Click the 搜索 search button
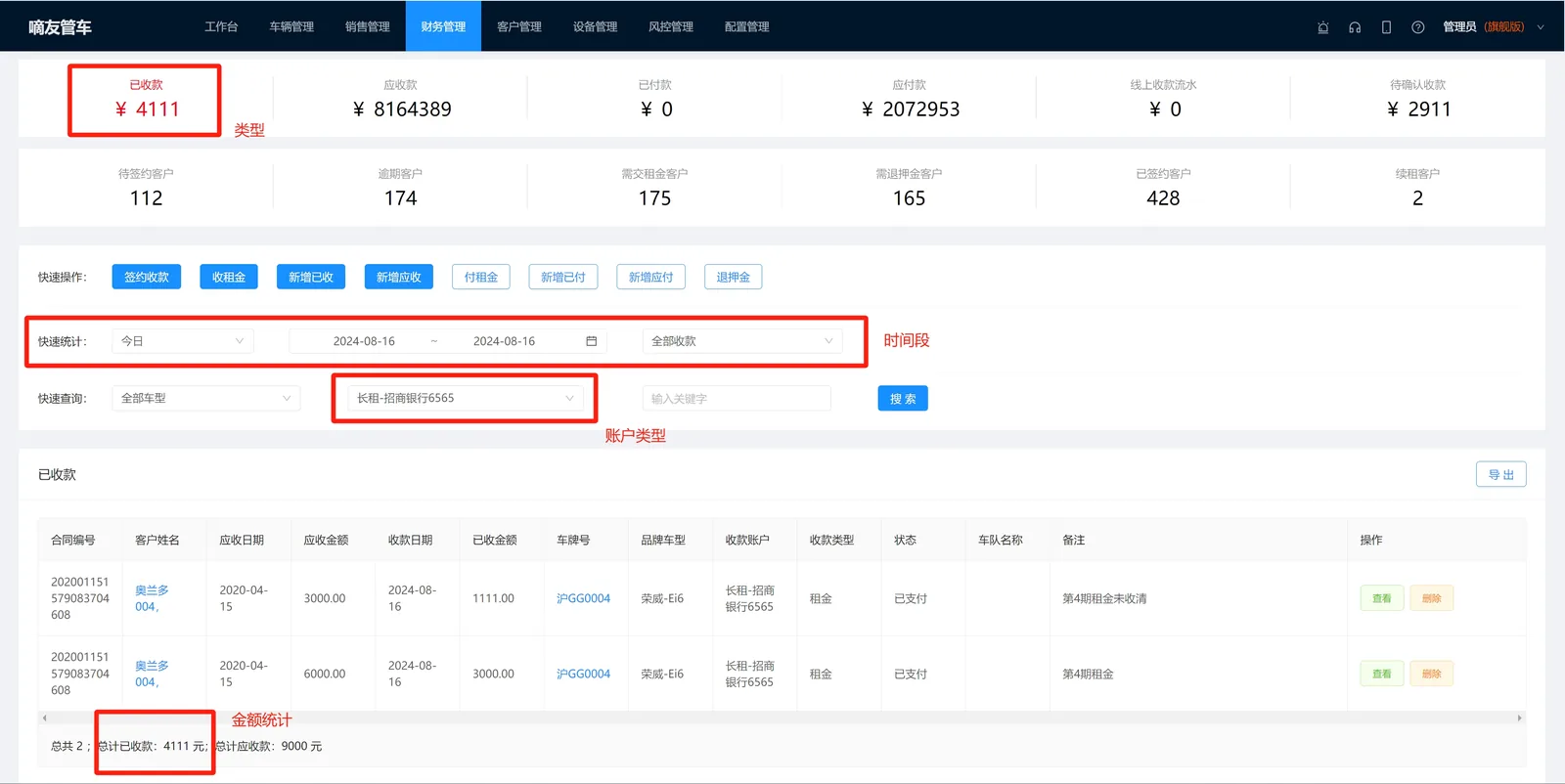The width and height of the screenshot is (1565, 784). click(903, 398)
